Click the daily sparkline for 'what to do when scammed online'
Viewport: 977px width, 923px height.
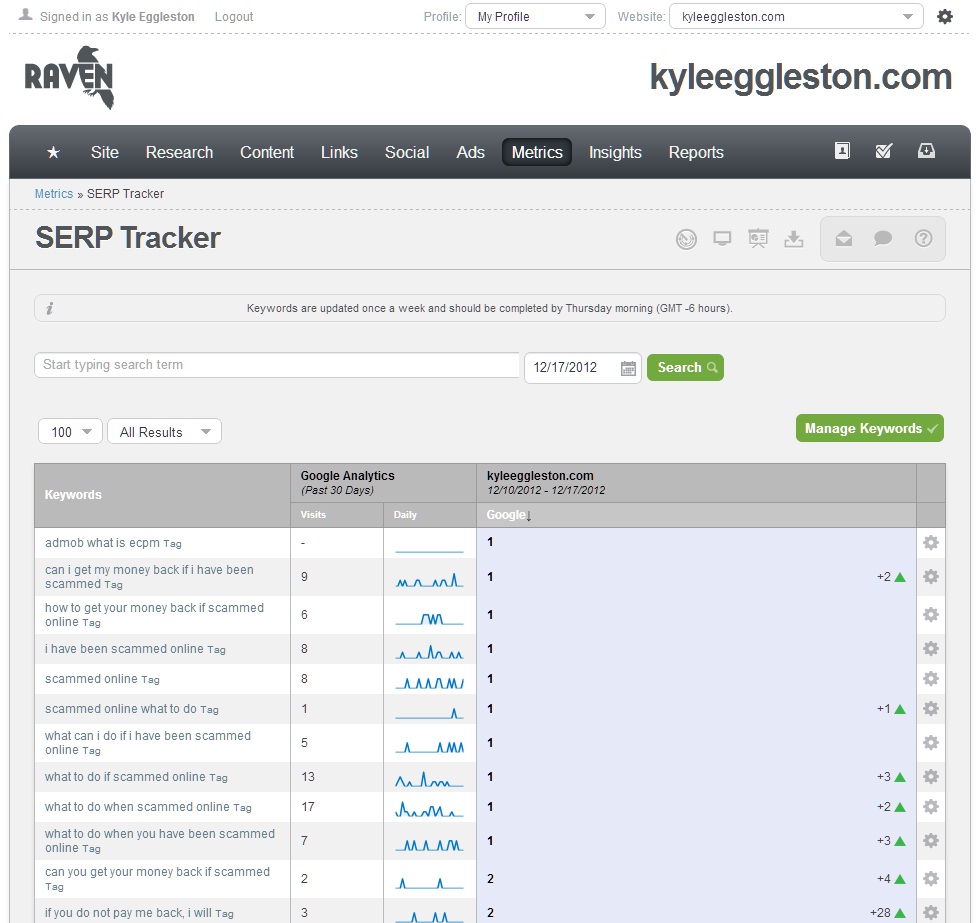(429, 809)
